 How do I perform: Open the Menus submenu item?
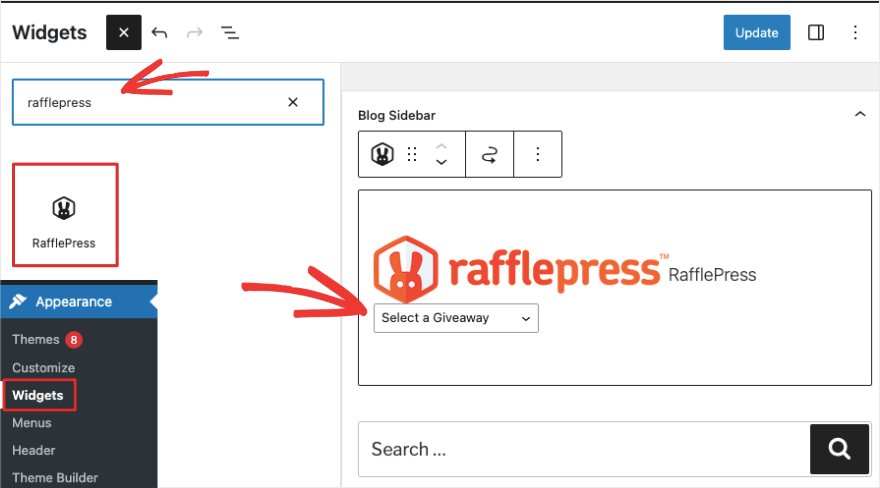click(x=32, y=422)
